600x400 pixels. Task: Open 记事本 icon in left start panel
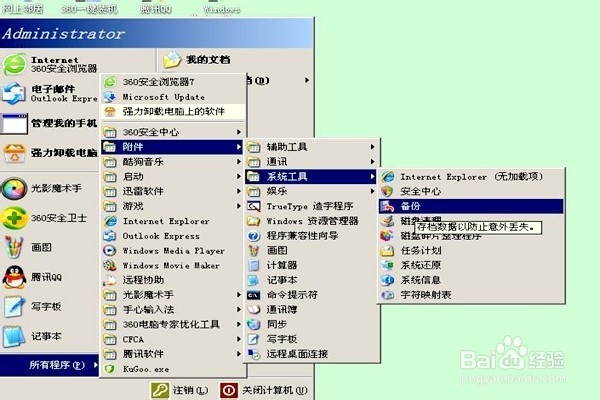[x=15, y=336]
